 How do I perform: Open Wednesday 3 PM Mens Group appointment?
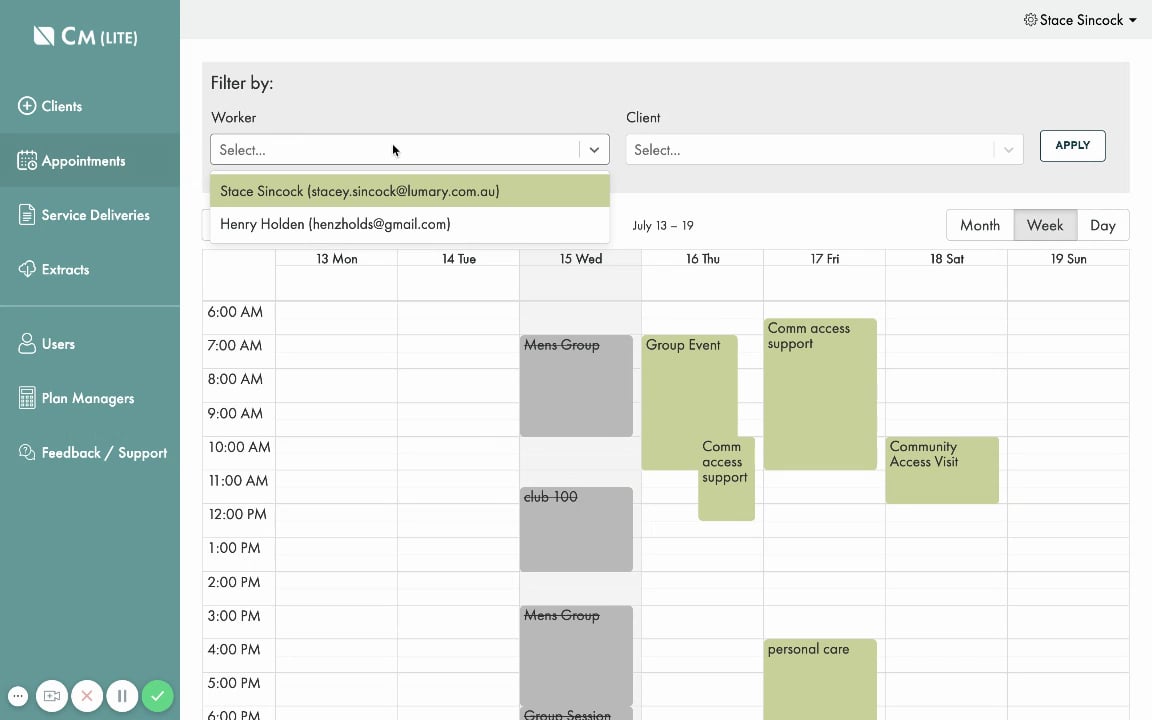click(576, 655)
